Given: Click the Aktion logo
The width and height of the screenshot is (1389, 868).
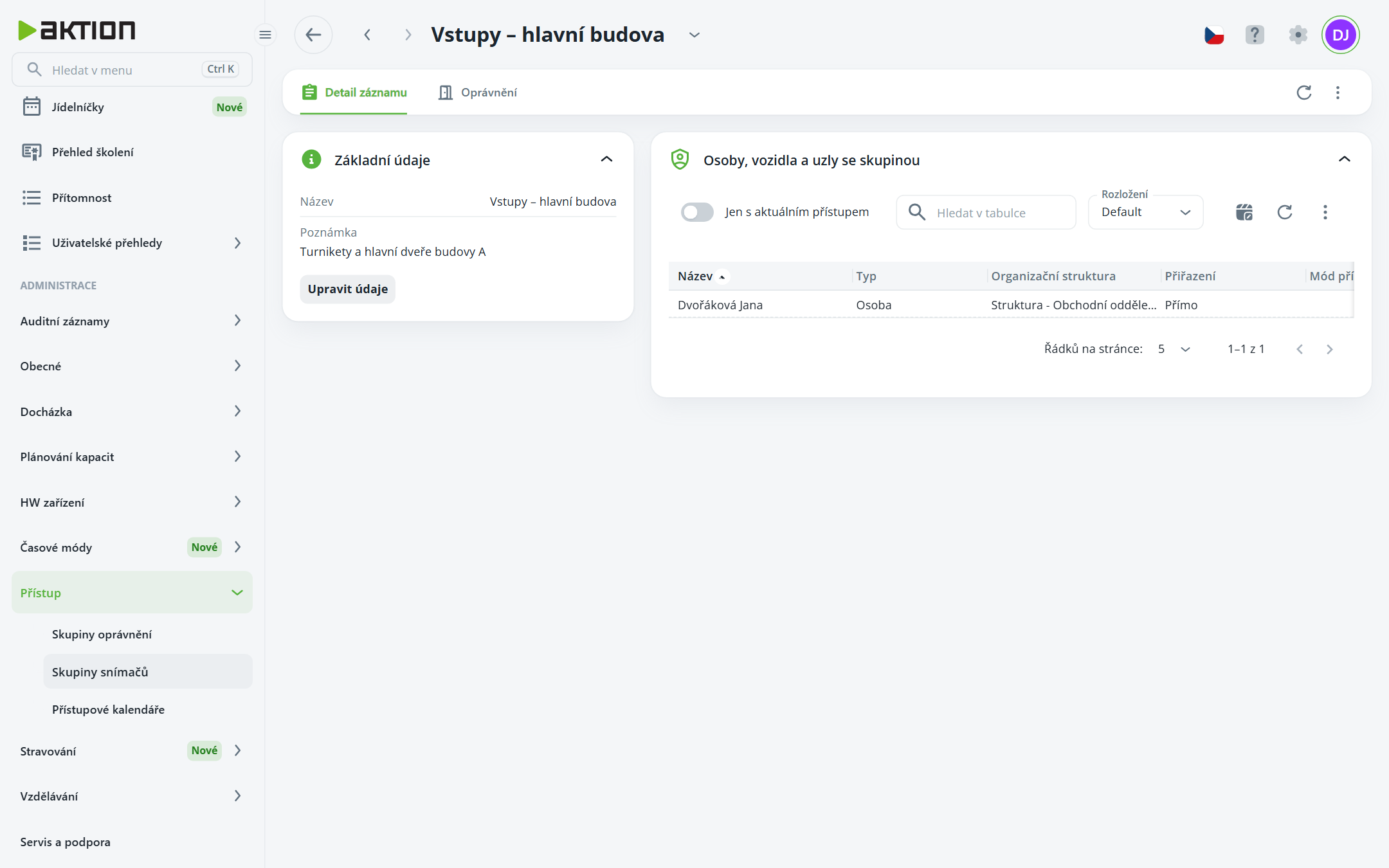Looking at the screenshot, I should coord(77,30).
